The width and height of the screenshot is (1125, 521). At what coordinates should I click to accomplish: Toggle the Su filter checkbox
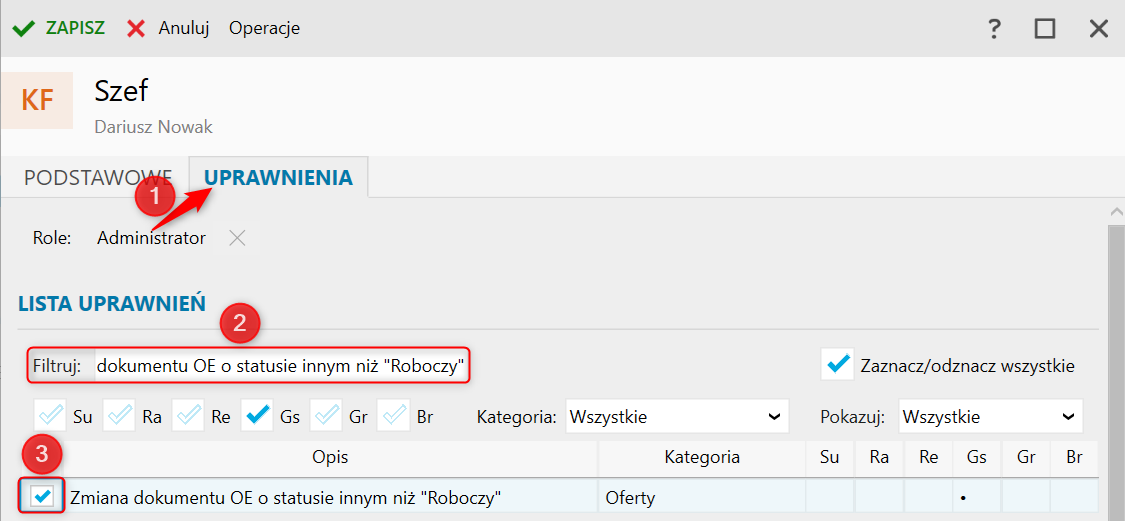pyautogui.click(x=50, y=416)
